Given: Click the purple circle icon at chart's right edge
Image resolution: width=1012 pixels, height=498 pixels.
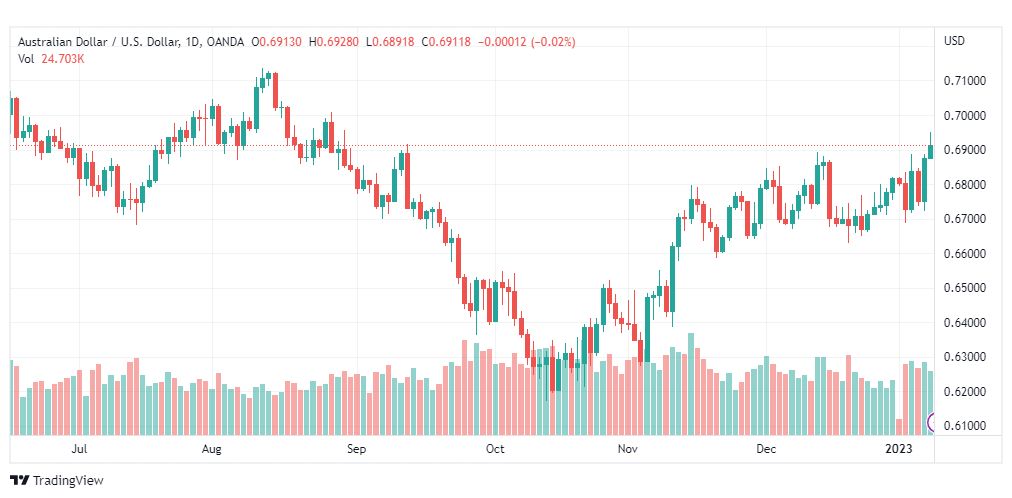Looking at the screenshot, I should (x=934, y=423).
